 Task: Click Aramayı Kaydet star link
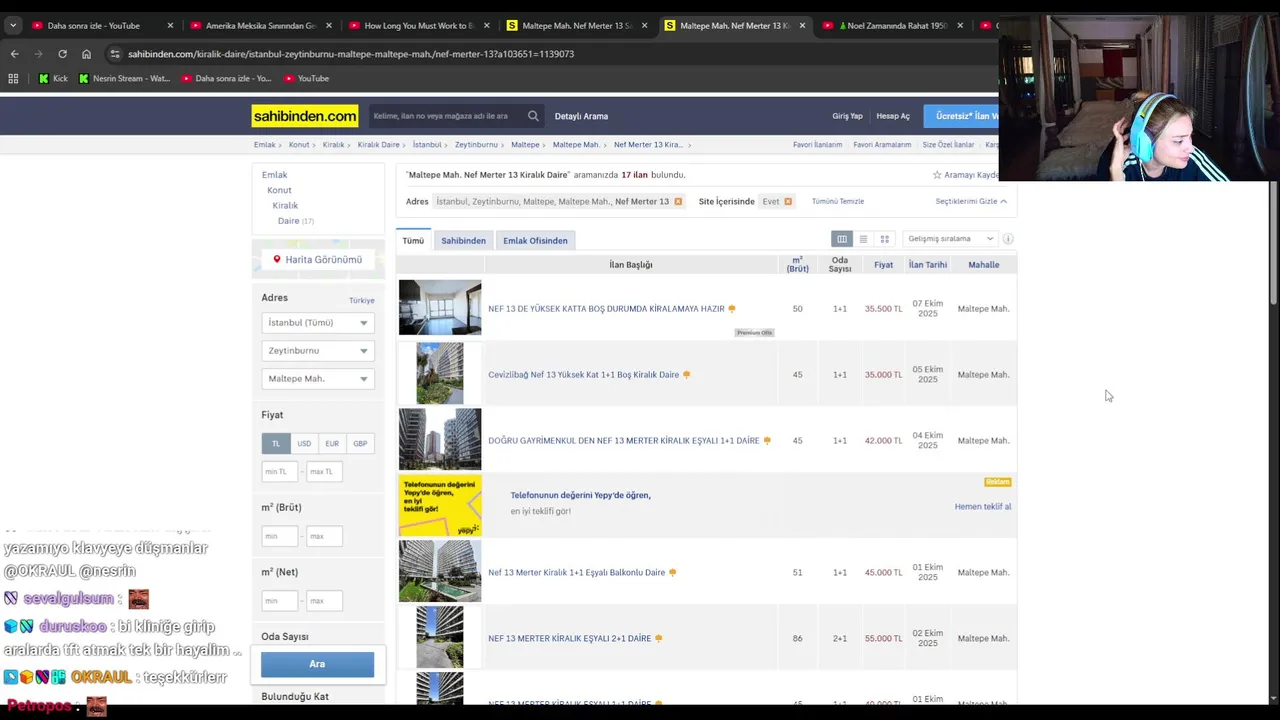click(x=965, y=175)
